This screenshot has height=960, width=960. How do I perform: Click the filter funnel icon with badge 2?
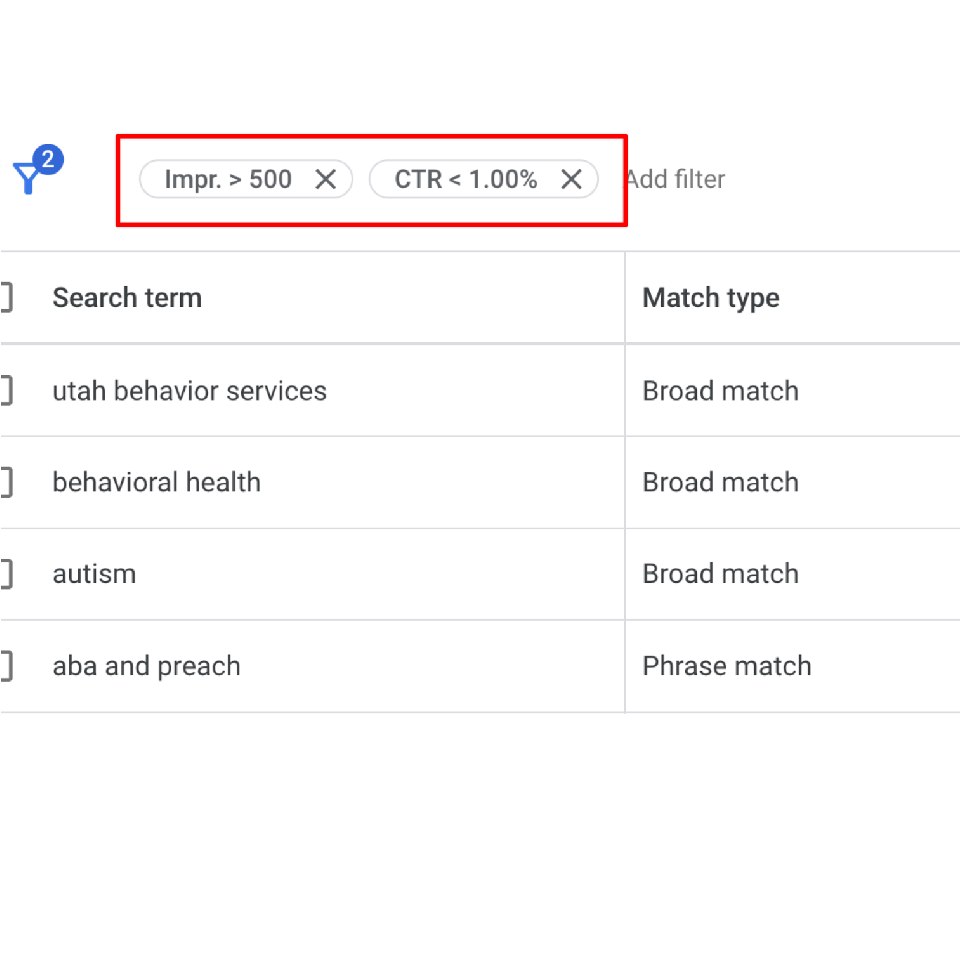[37, 170]
